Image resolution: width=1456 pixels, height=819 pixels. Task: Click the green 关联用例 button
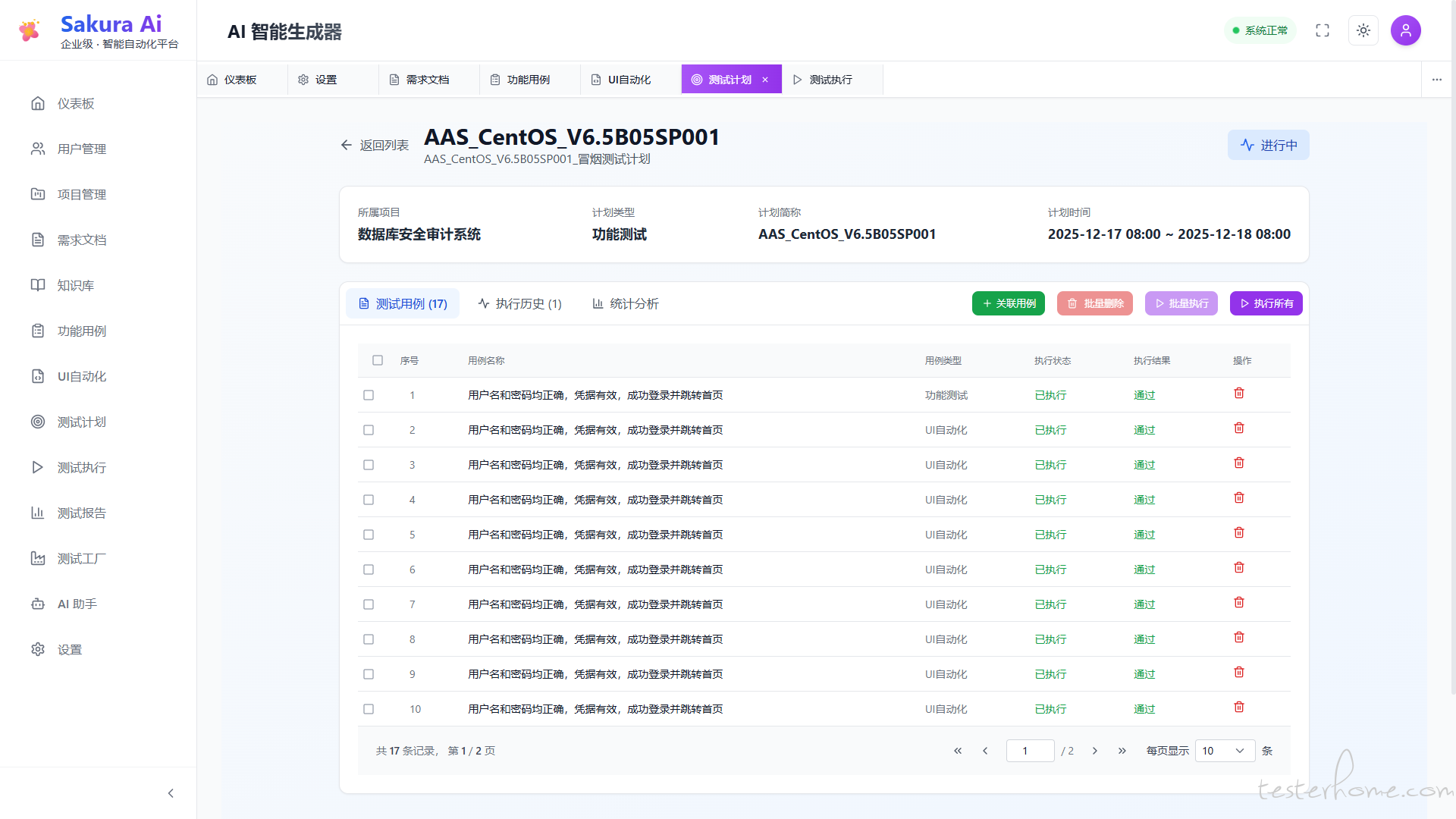(1008, 303)
